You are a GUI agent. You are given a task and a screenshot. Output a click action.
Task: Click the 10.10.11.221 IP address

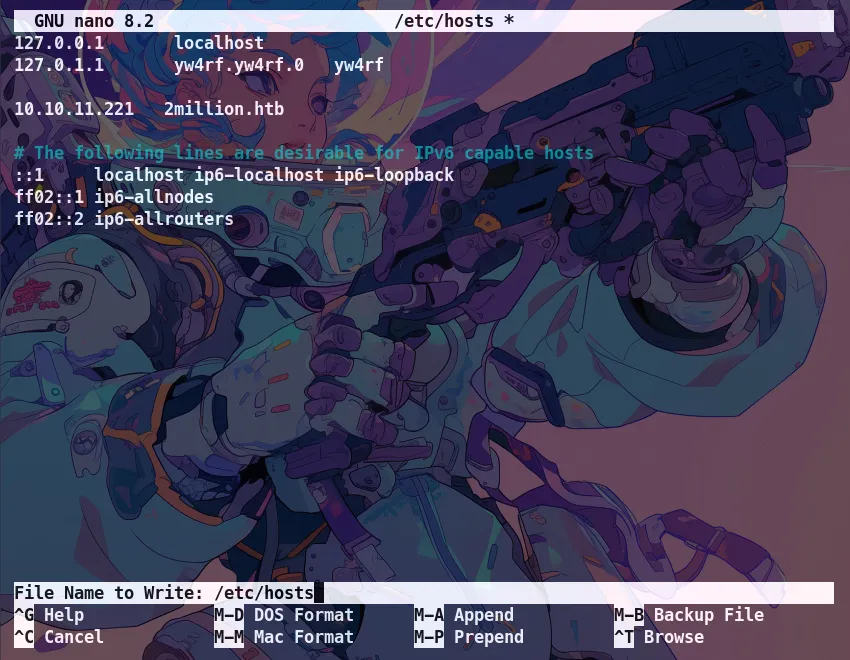click(x=74, y=109)
